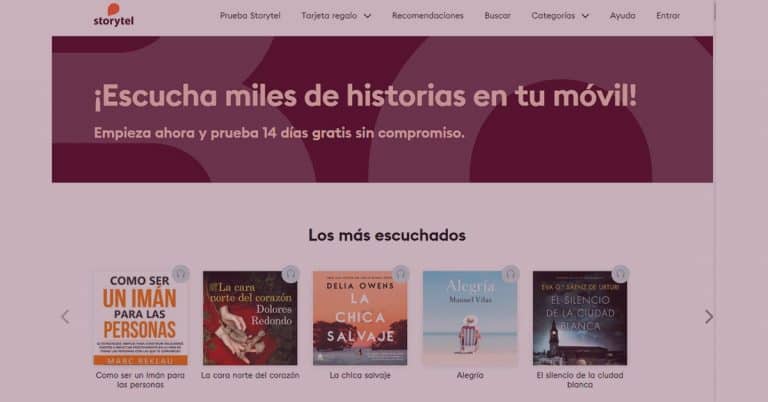This screenshot has height=402, width=768.
Task: Open El silencio de la ciudad blanca title
Action: [x=580, y=379]
